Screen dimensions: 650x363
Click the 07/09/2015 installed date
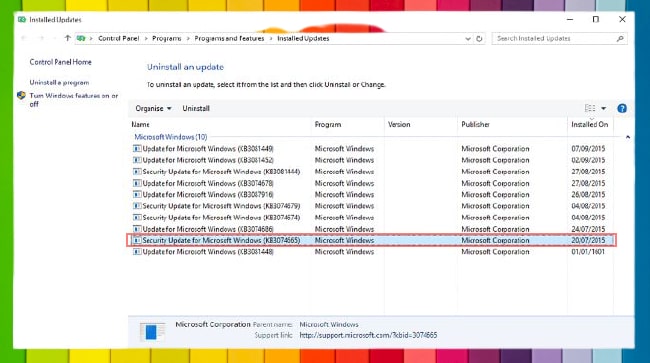[x=588, y=148]
